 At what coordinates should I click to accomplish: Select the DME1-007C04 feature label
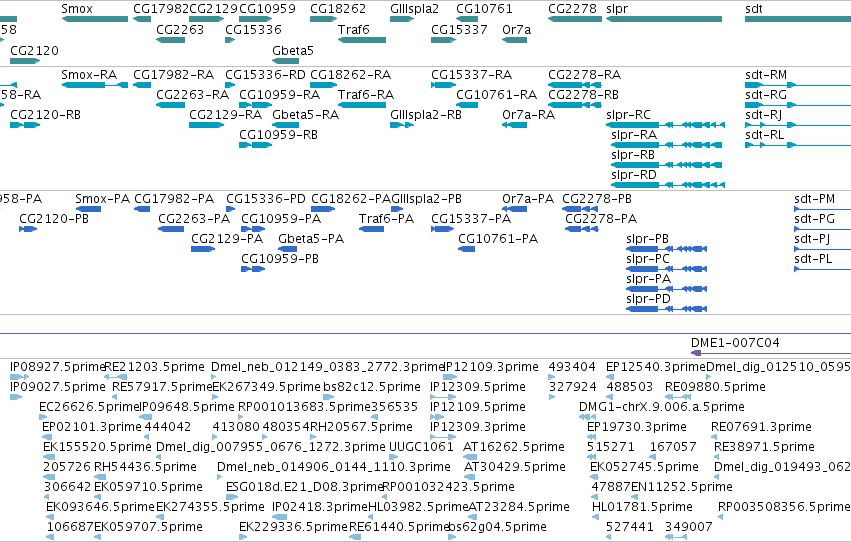735,342
